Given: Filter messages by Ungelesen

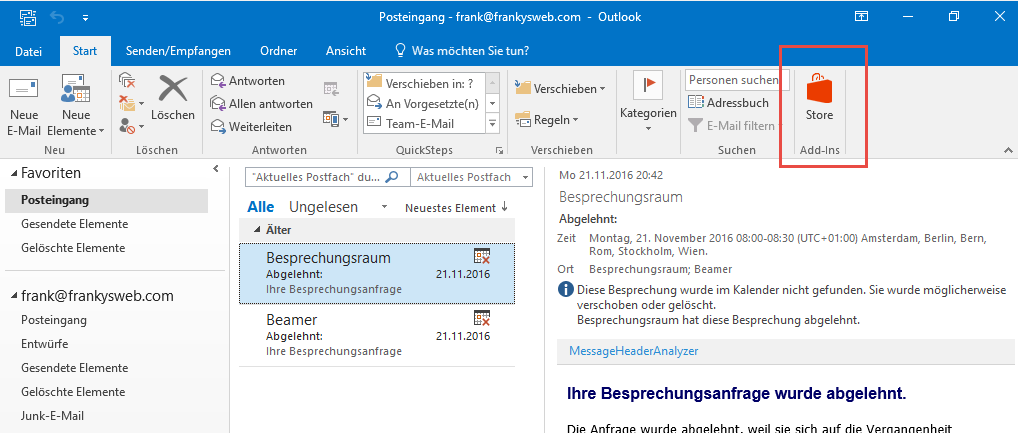Looking at the screenshot, I should click(x=322, y=207).
